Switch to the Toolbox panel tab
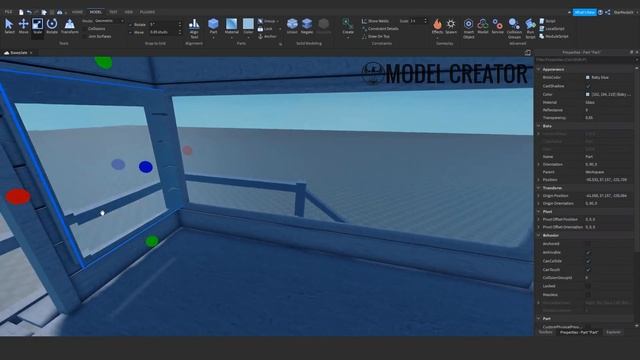This screenshot has width=640, height=360. point(546,332)
